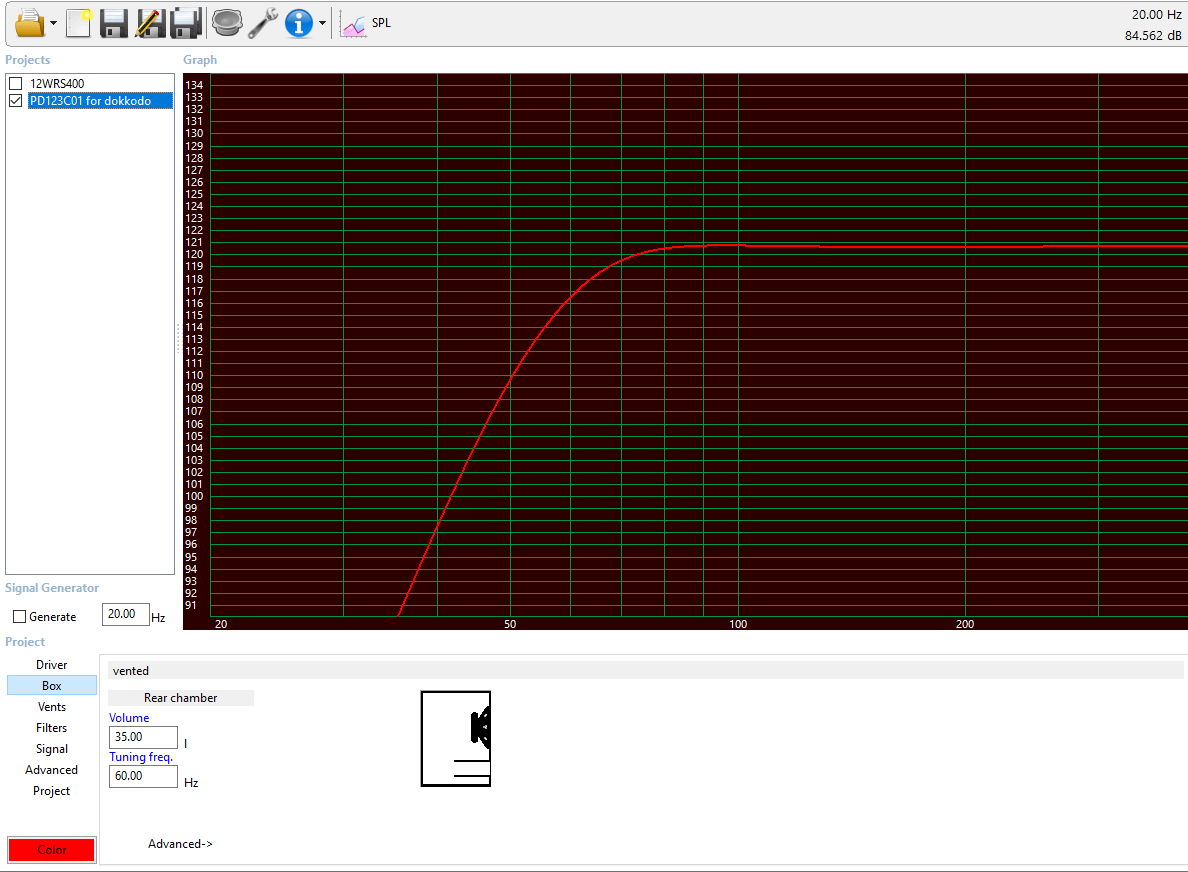Click the Volume input field

143,737
